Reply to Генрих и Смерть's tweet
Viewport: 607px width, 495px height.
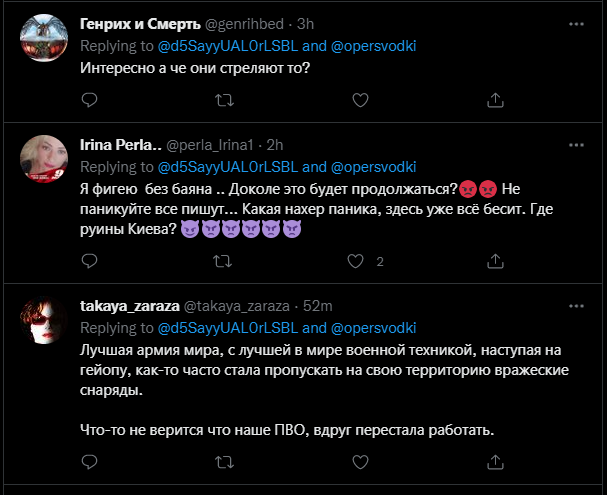click(88, 99)
